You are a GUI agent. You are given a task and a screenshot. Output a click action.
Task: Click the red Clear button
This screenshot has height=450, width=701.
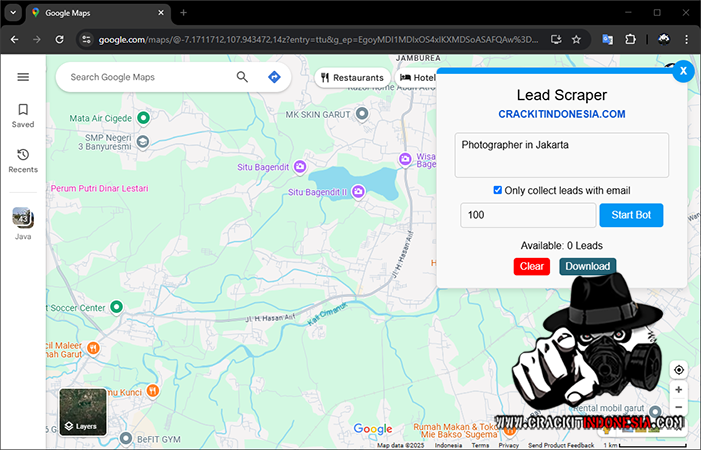(x=532, y=266)
